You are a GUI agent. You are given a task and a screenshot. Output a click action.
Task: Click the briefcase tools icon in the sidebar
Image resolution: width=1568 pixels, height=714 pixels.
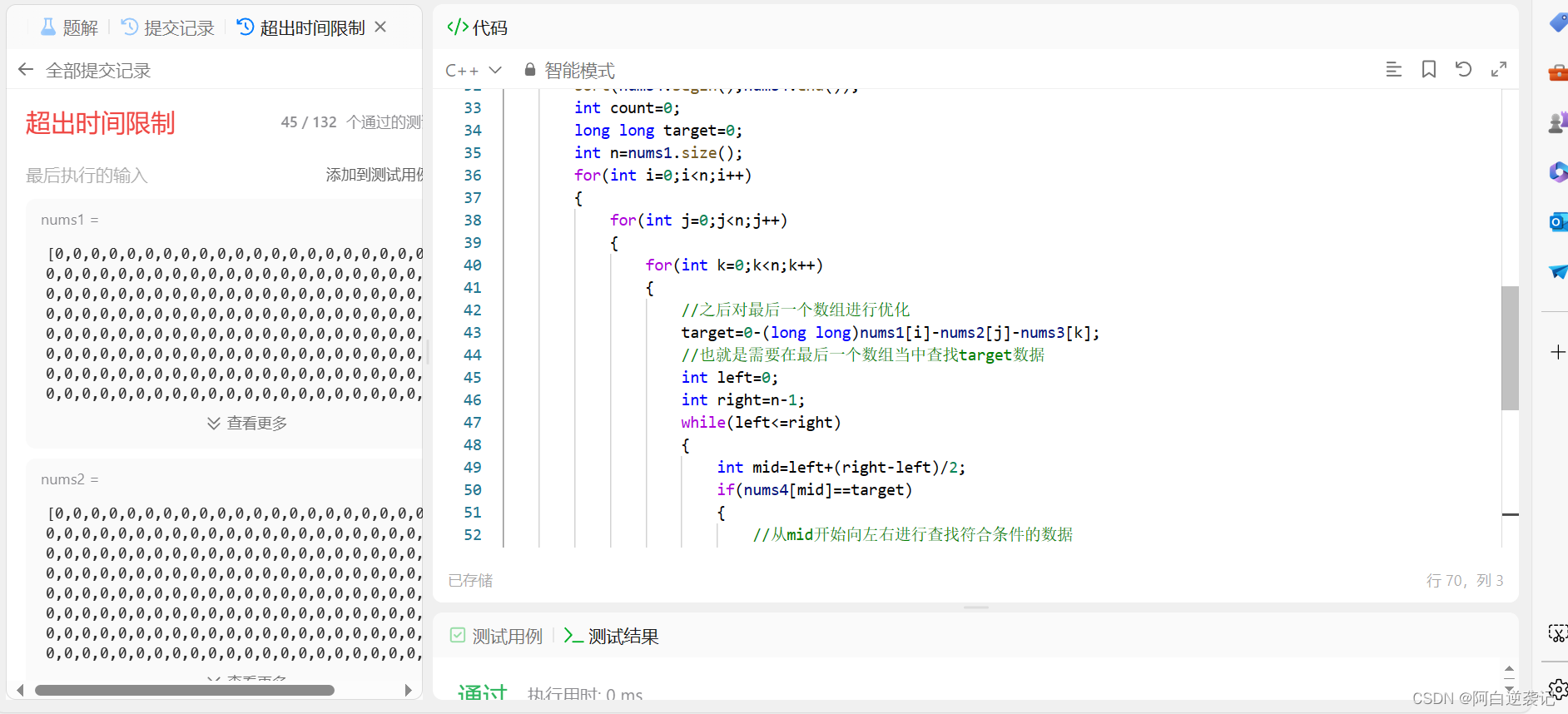(1557, 73)
